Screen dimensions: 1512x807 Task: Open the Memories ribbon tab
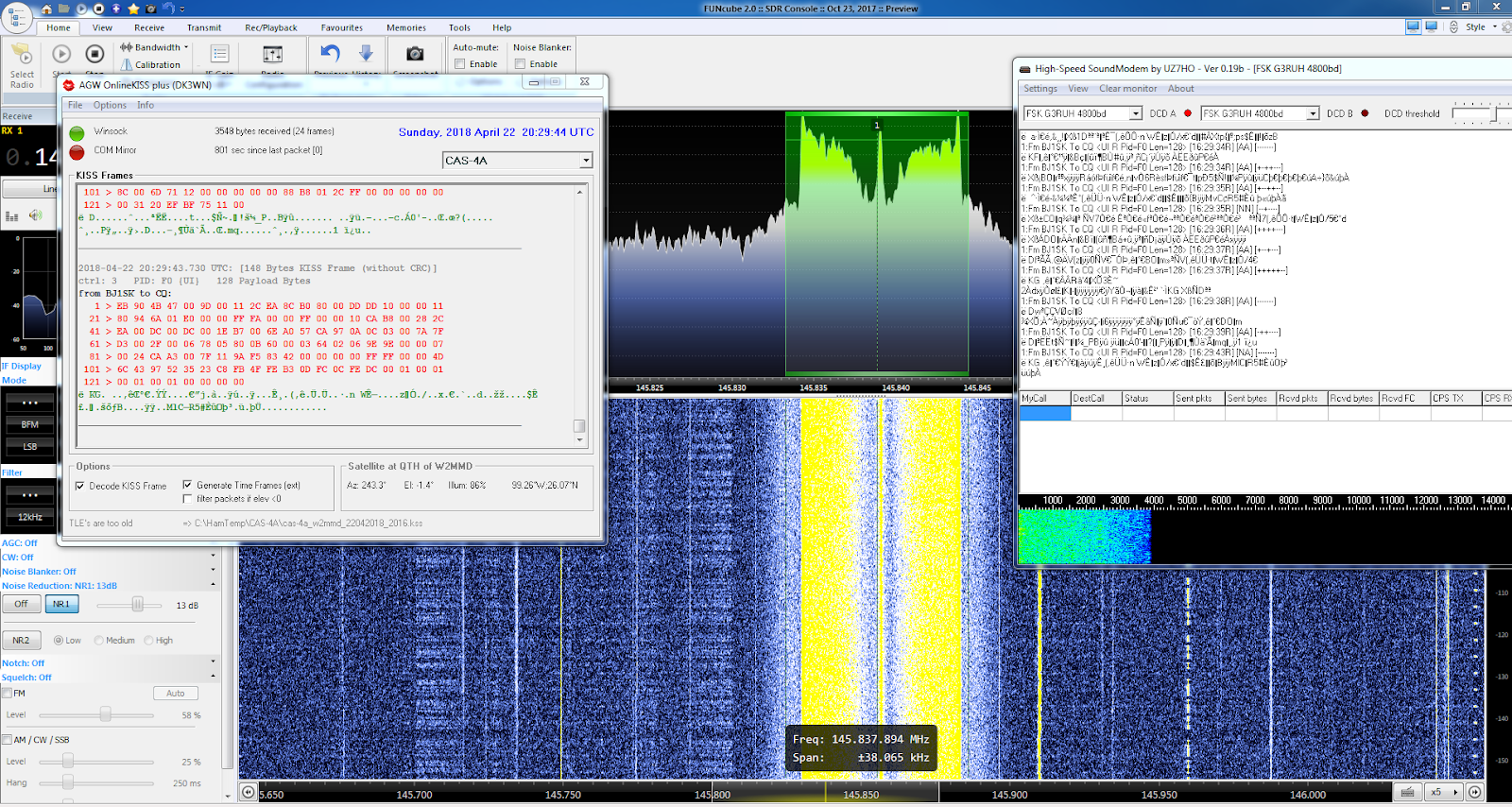pos(406,27)
